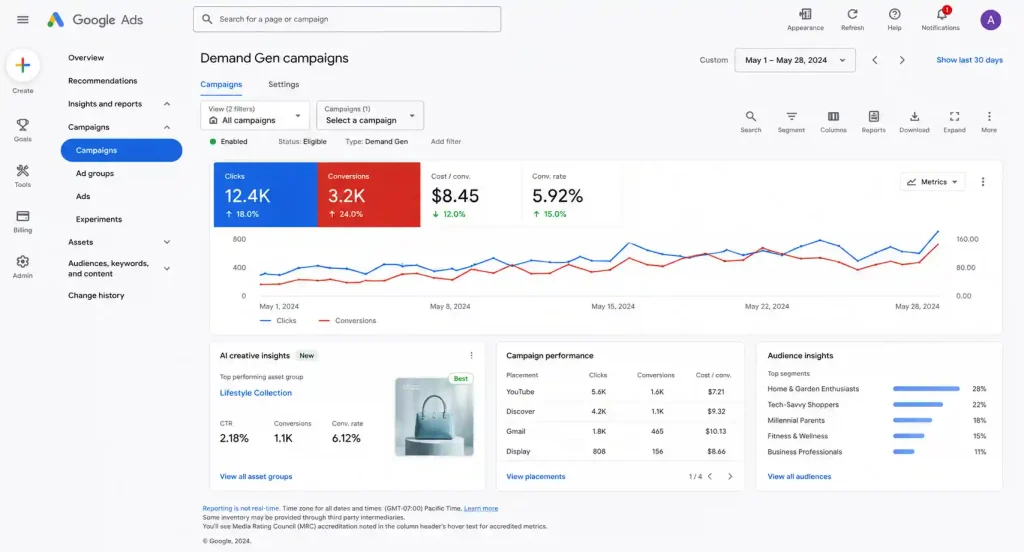
Task: Open Recommendations in navigation
Action: coord(103,80)
